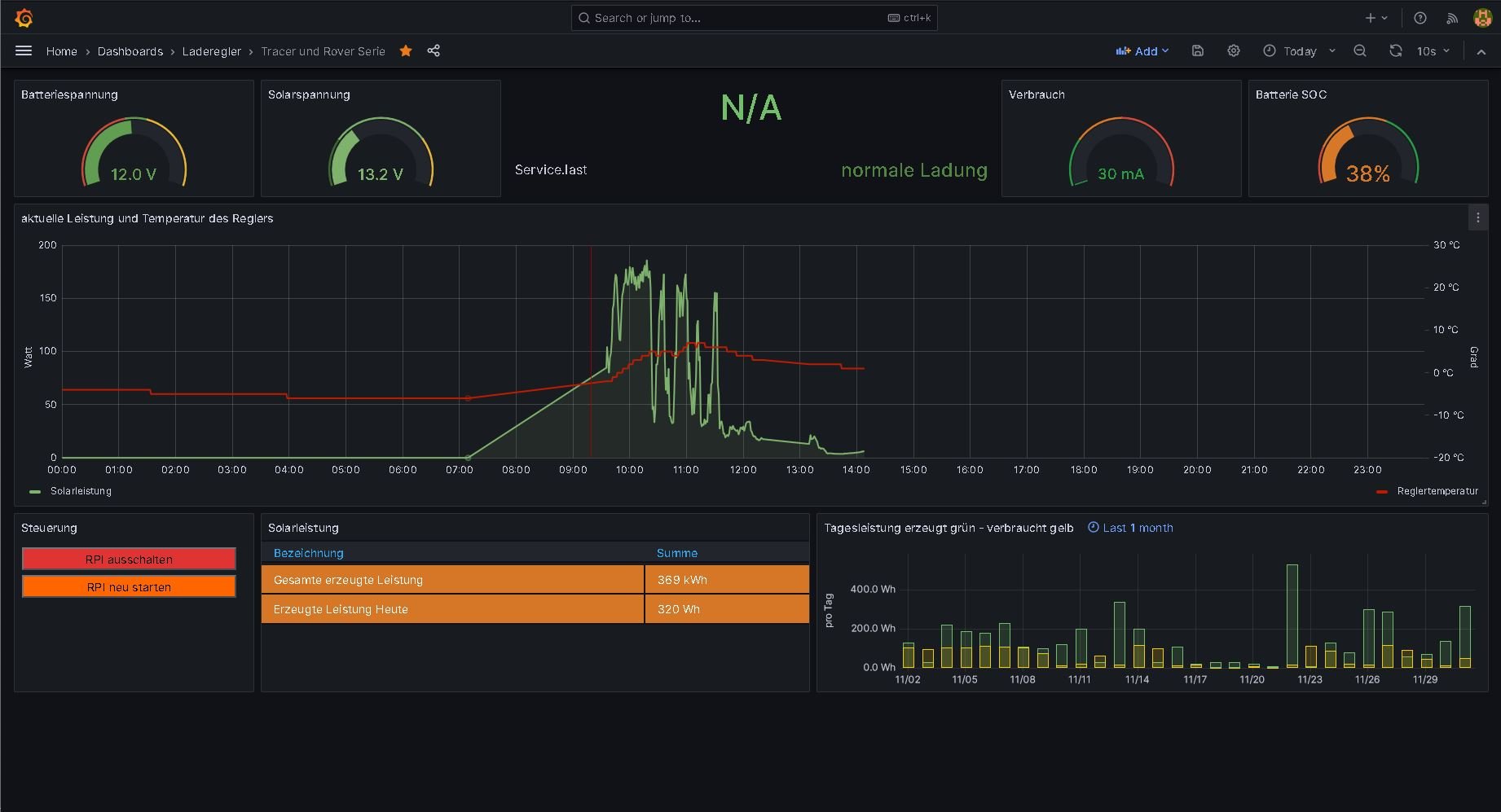Open the Today time range picker

pyautogui.click(x=1299, y=50)
